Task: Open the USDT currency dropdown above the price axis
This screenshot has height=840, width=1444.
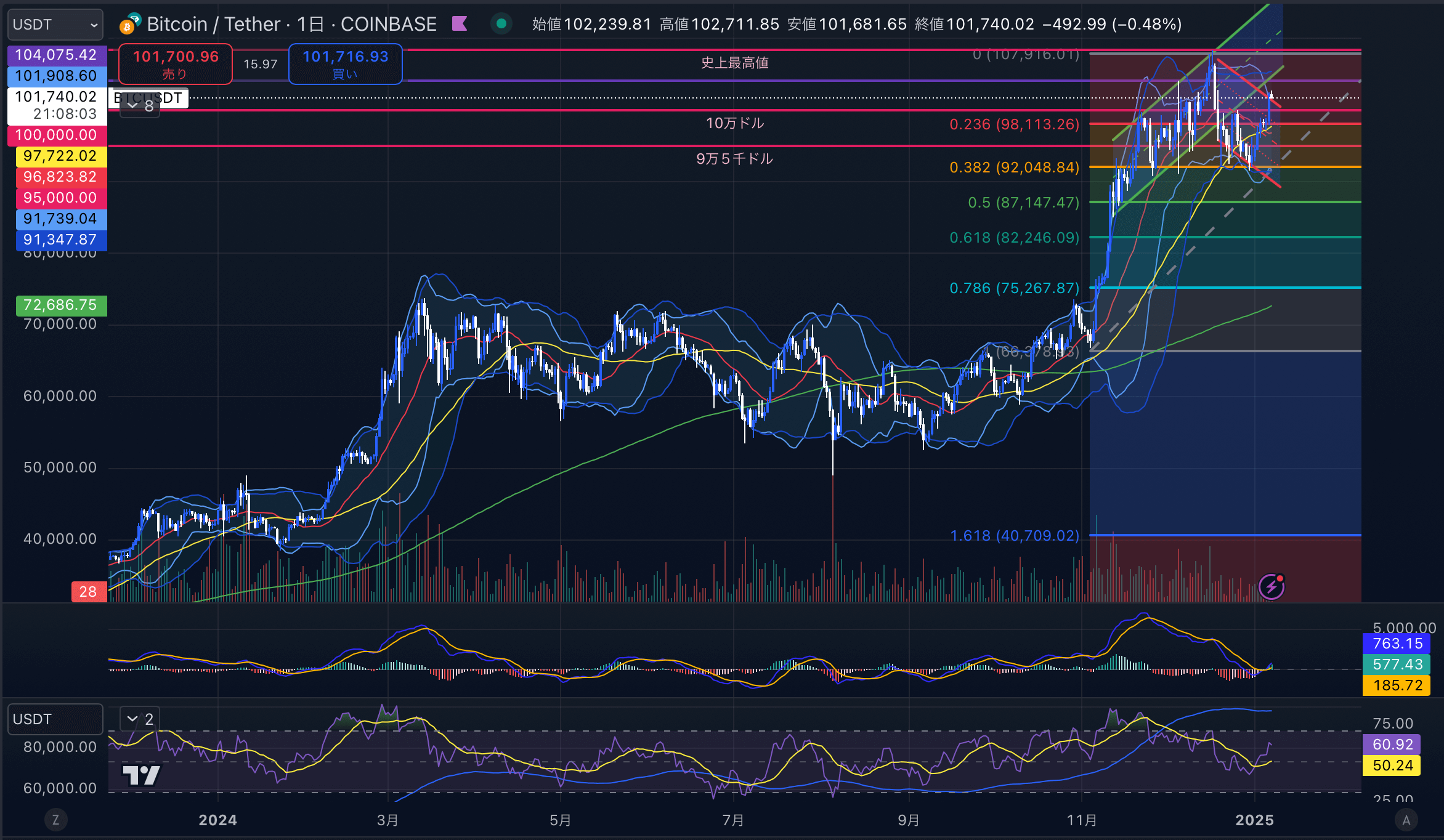Action: coord(55,25)
